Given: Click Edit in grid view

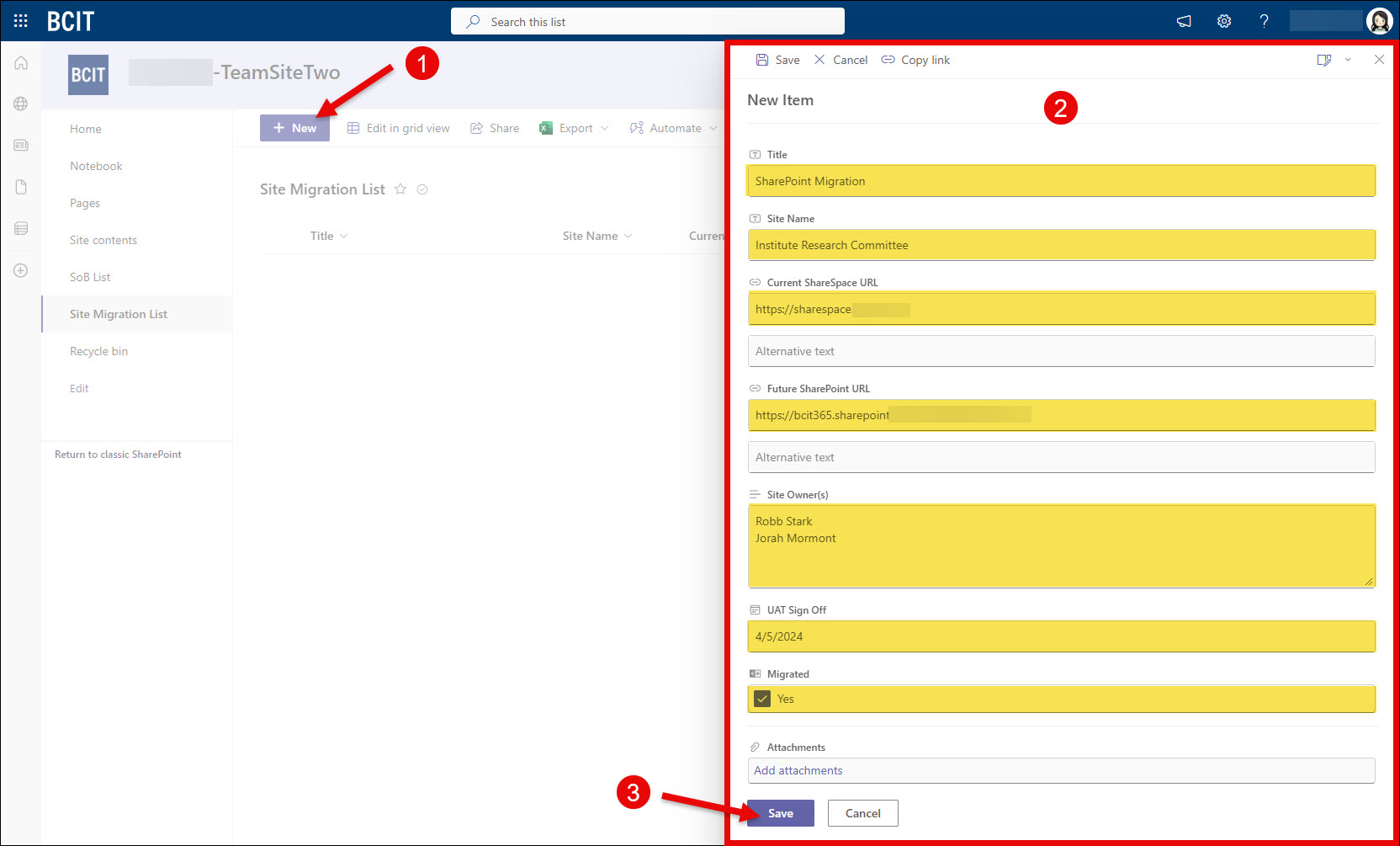Looking at the screenshot, I should tap(399, 128).
